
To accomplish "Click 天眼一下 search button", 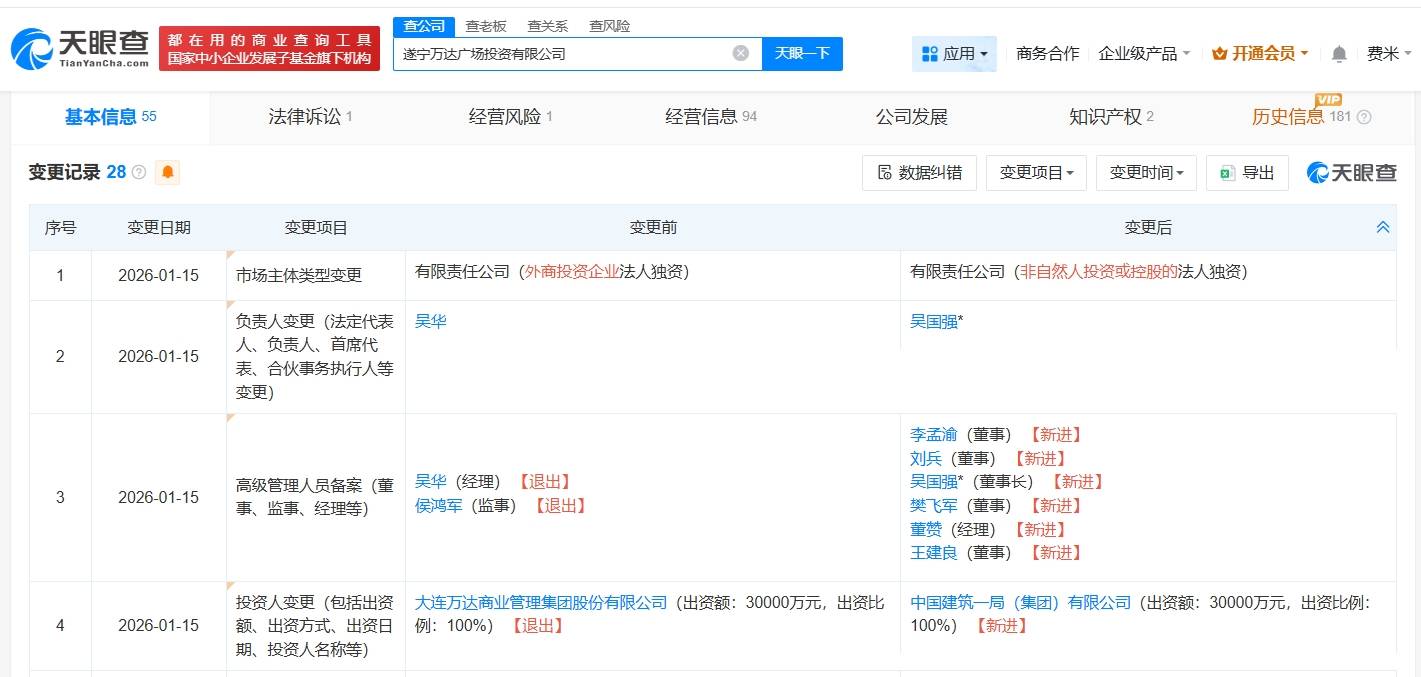I will 802,53.
